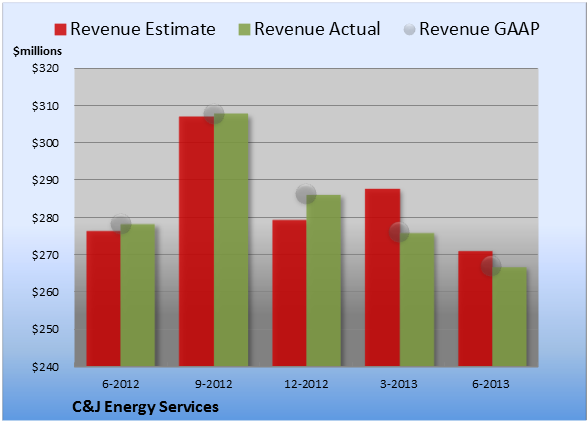Click the '6-2013' x-axis label

pyautogui.click(x=491, y=384)
